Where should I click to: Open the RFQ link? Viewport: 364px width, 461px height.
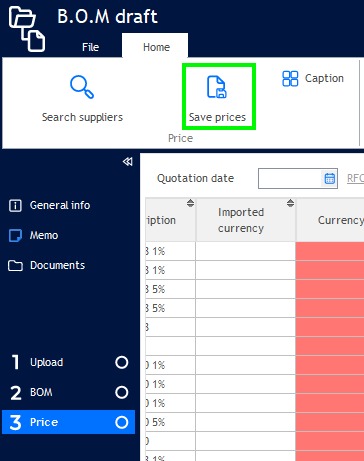coord(355,178)
